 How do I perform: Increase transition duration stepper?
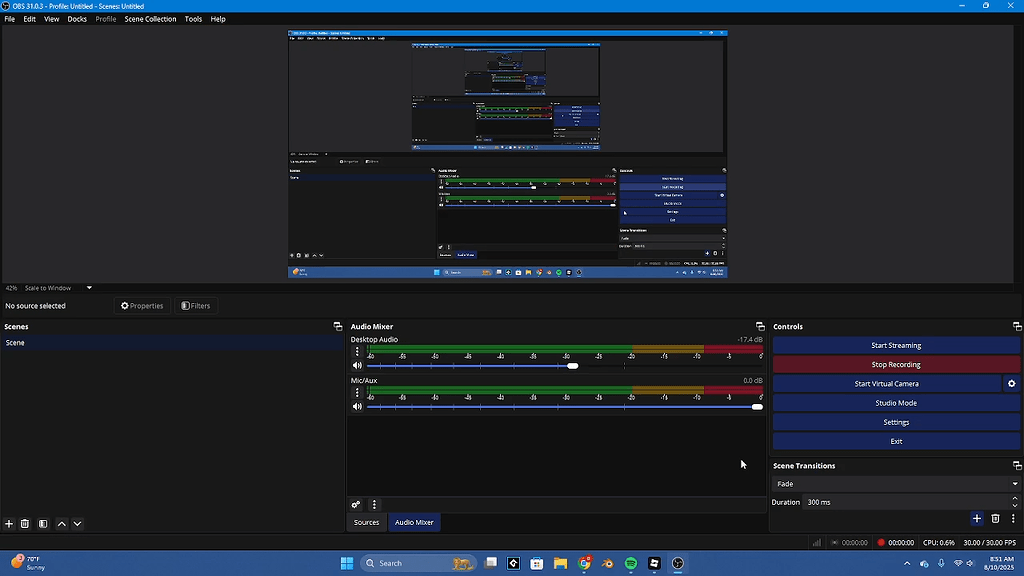tap(1015, 499)
